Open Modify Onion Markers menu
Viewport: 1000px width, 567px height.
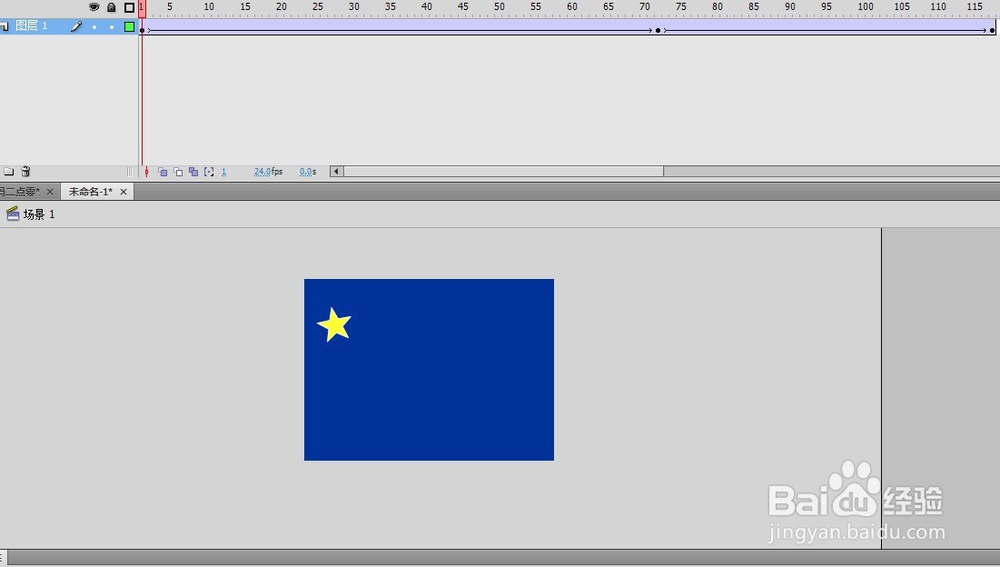pos(209,172)
